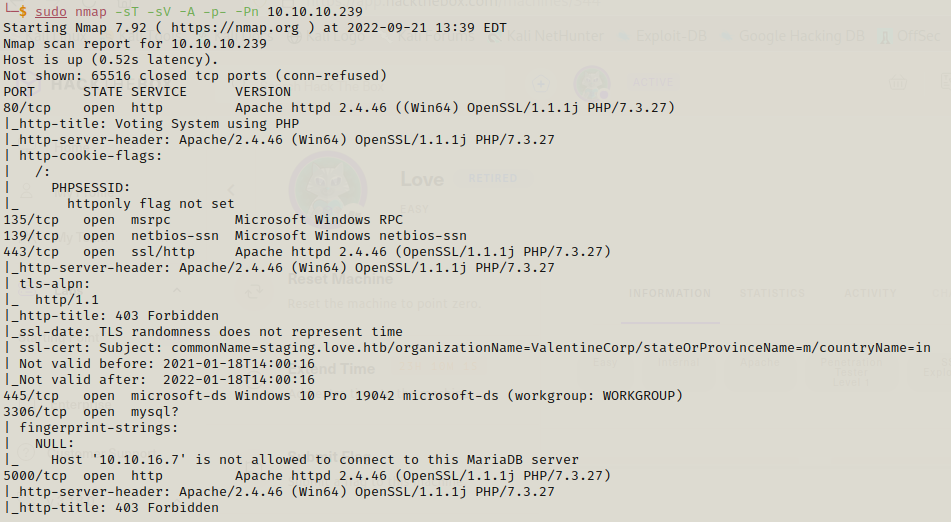Open the Kali Forums bookmark
Screen dimensions: 951x522
tap(435, 36)
